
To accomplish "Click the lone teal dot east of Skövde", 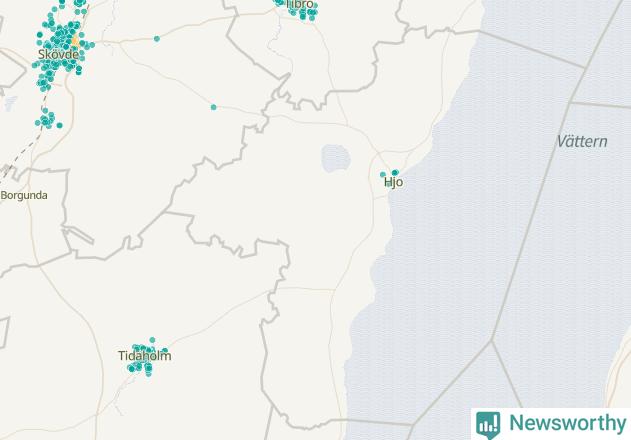I will click(x=157, y=39).
